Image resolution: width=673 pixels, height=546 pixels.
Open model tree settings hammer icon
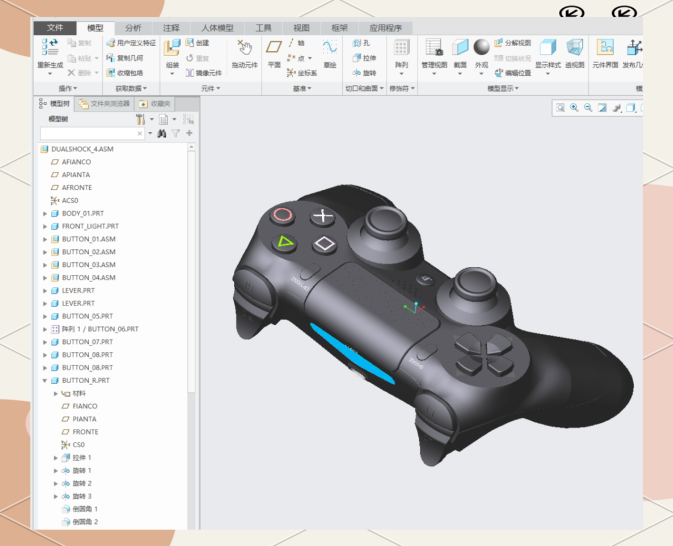click(140, 119)
